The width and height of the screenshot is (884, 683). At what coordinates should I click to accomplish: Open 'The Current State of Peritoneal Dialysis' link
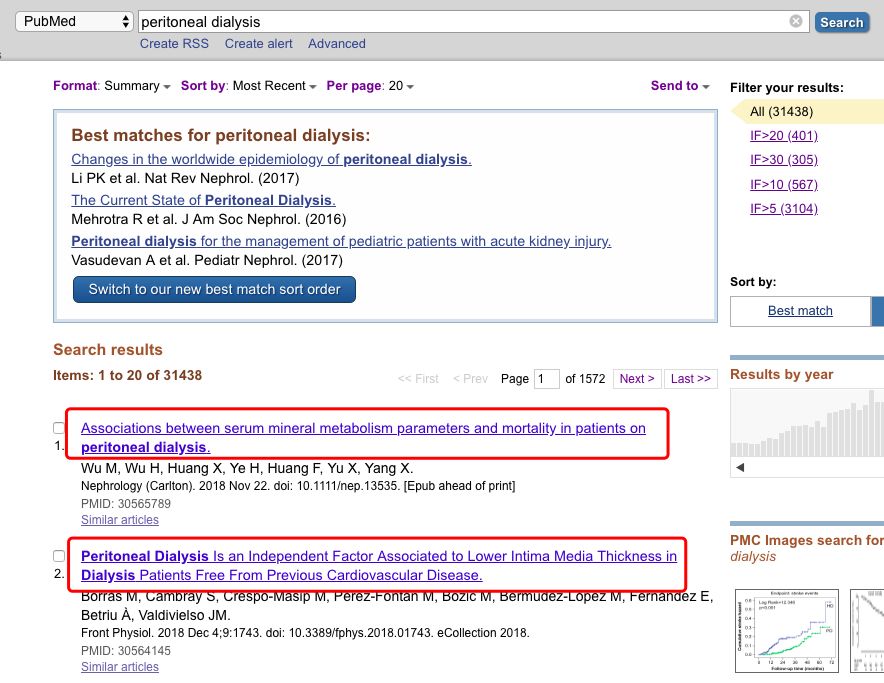pyautogui.click(x=204, y=200)
